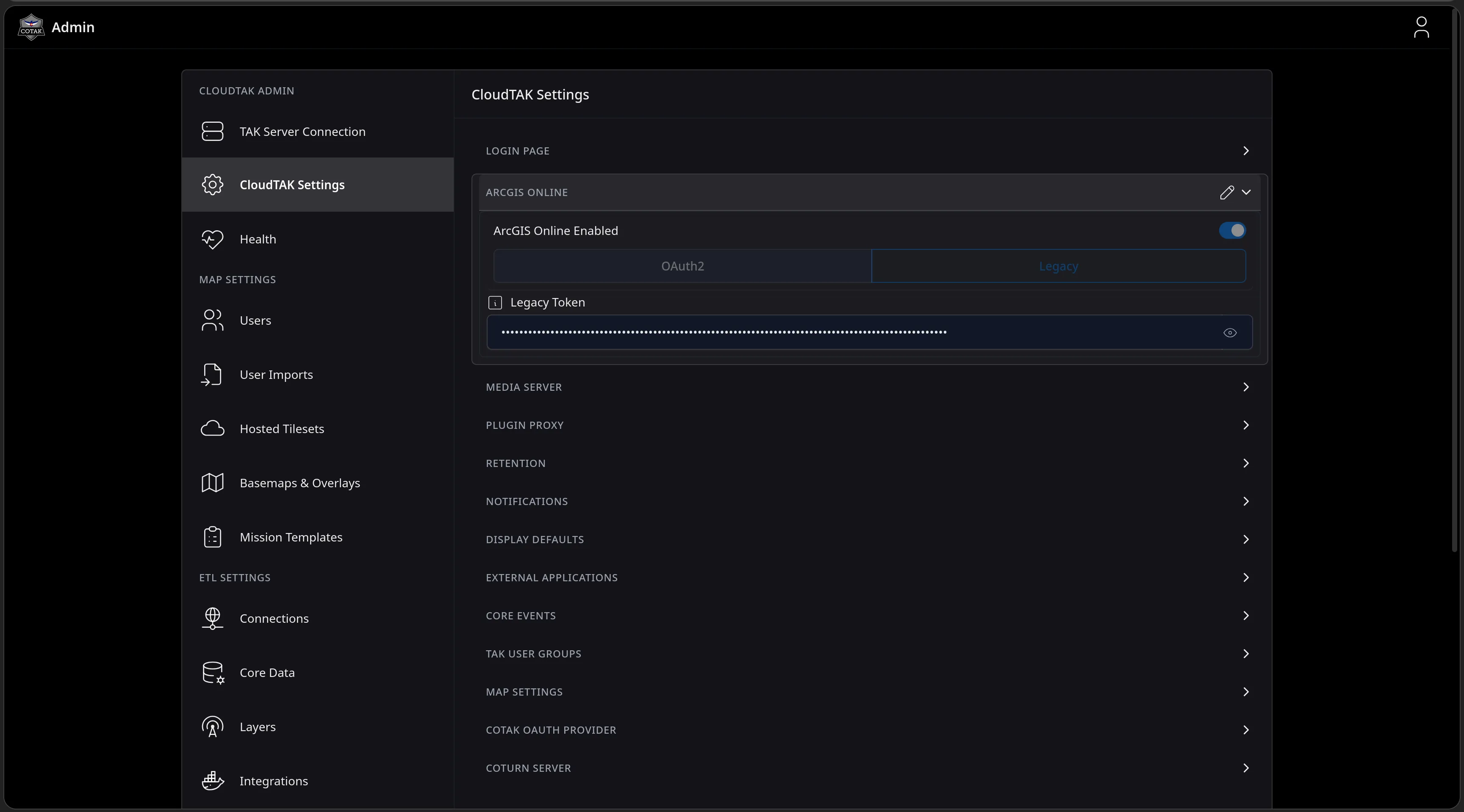This screenshot has height=812, width=1464.
Task: Click the Legacy Token info icon
Action: [495, 303]
